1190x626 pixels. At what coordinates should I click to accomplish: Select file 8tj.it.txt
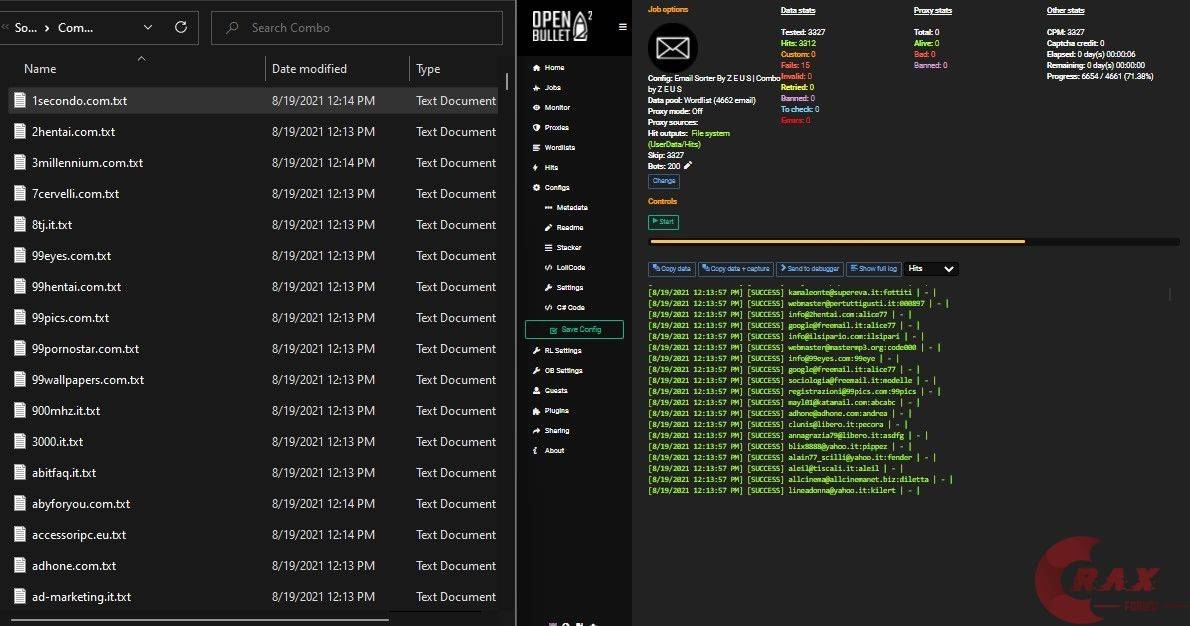click(253, 225)
